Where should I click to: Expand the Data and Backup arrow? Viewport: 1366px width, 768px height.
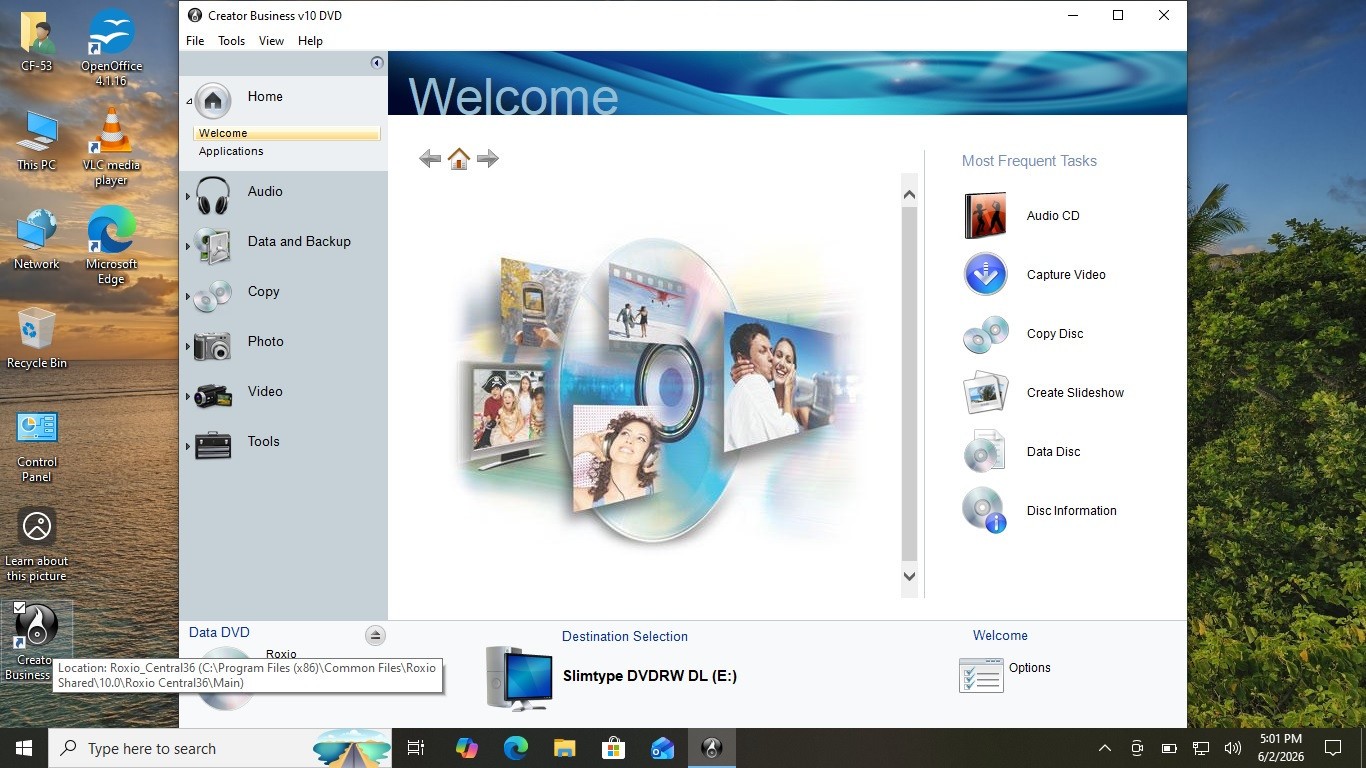click(x=188, y=246)
